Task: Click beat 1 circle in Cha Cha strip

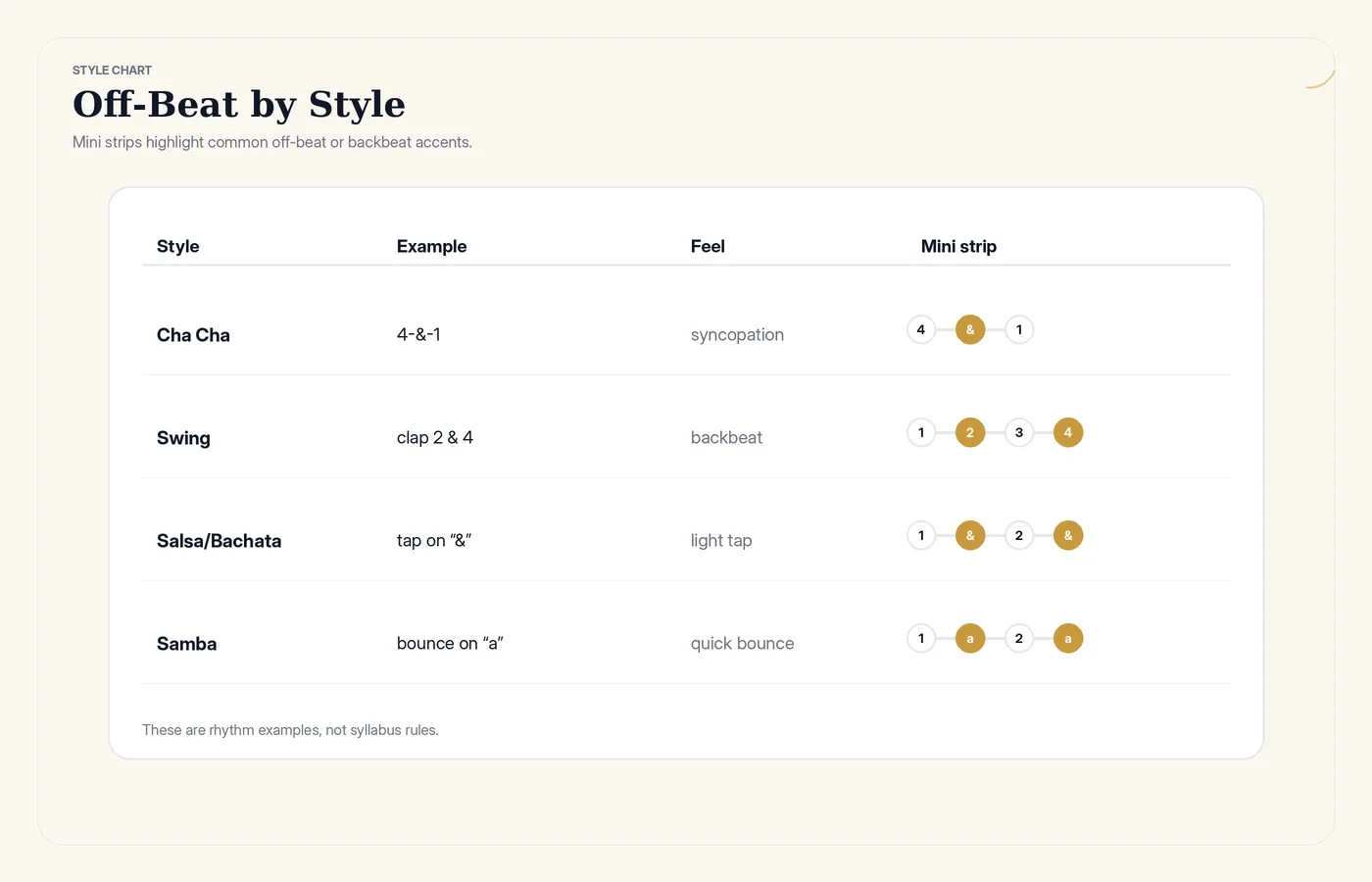Action: tap(1019, 330)
